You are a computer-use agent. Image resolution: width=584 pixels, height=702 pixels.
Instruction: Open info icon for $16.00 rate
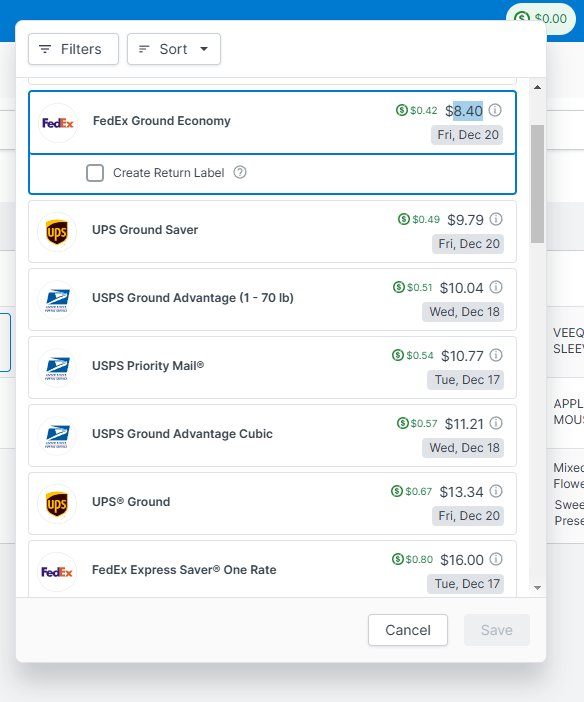tap(496, 560)
